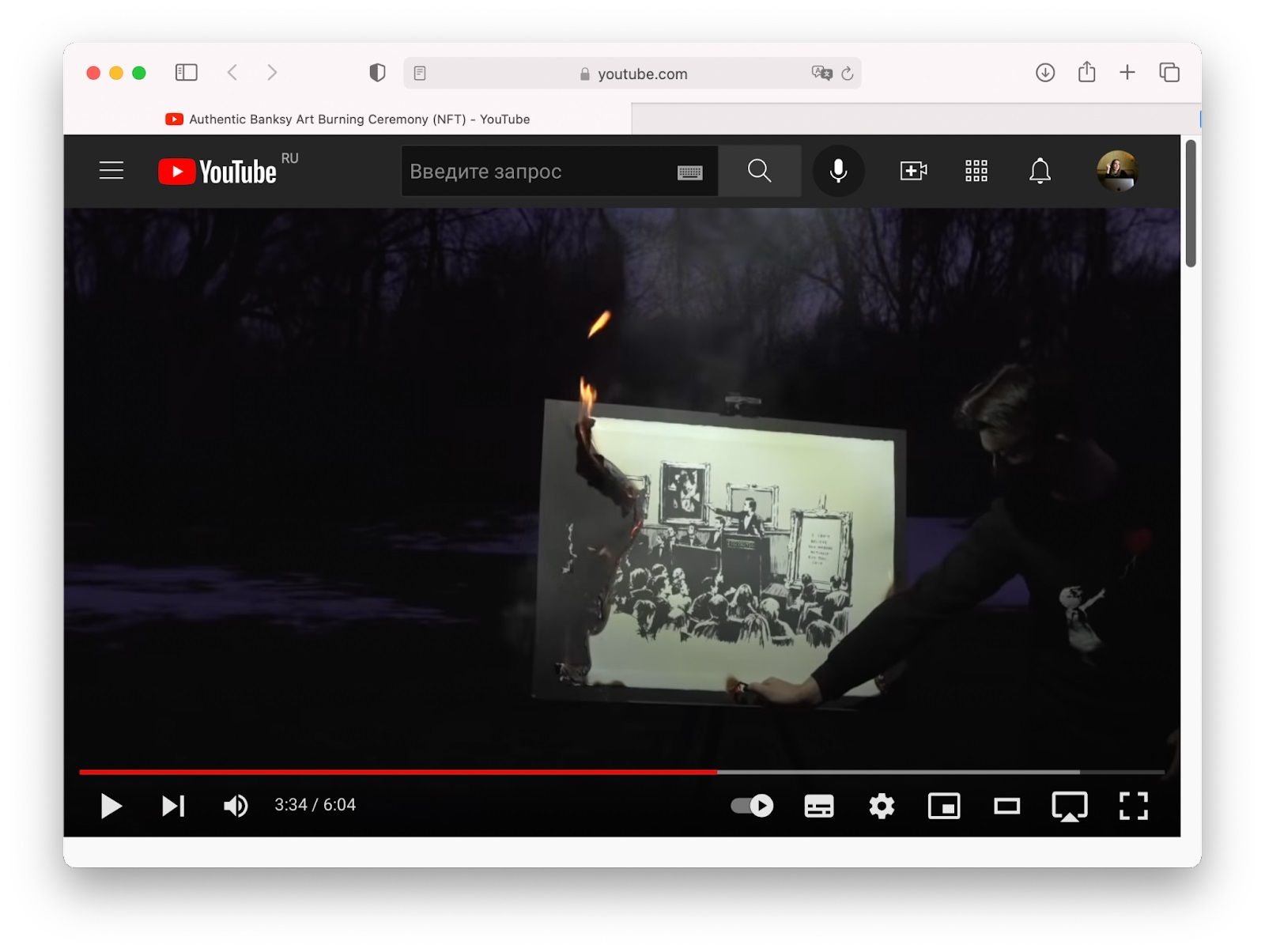This screenshot has height=952, width=1265.
Task: Click the magnifying glass search button
Action: [x=759, y=171]
